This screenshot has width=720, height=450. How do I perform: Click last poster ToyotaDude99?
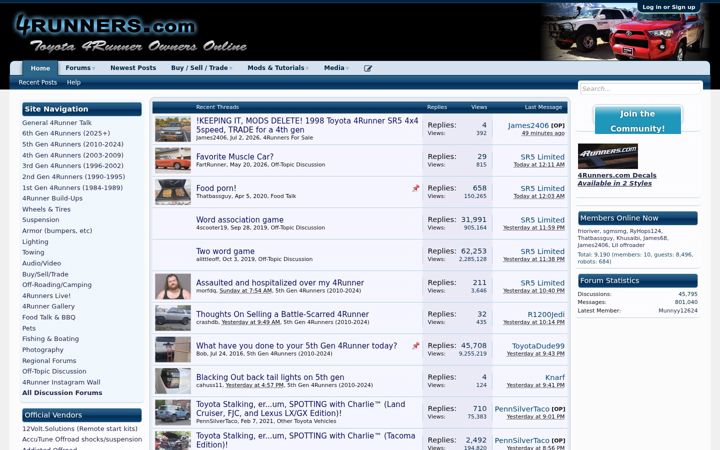(x=538, y=346)
